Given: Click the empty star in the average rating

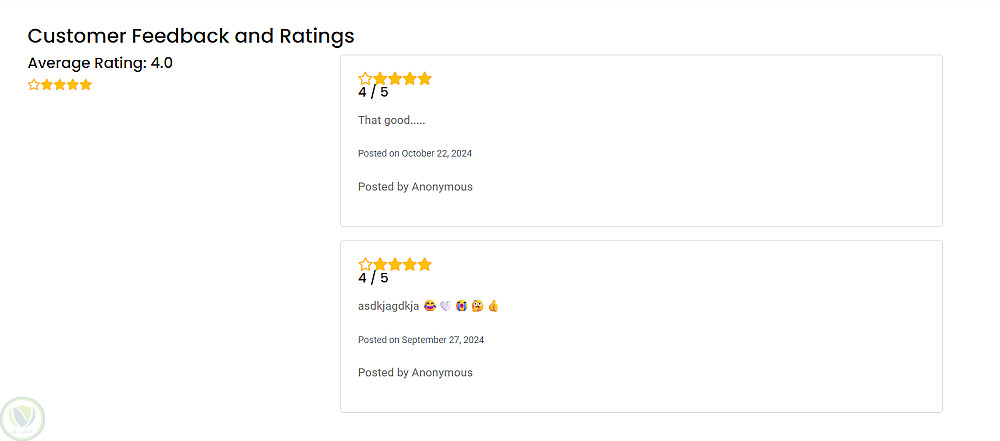Looking at the screenshot, I should (x=34, y=85).
